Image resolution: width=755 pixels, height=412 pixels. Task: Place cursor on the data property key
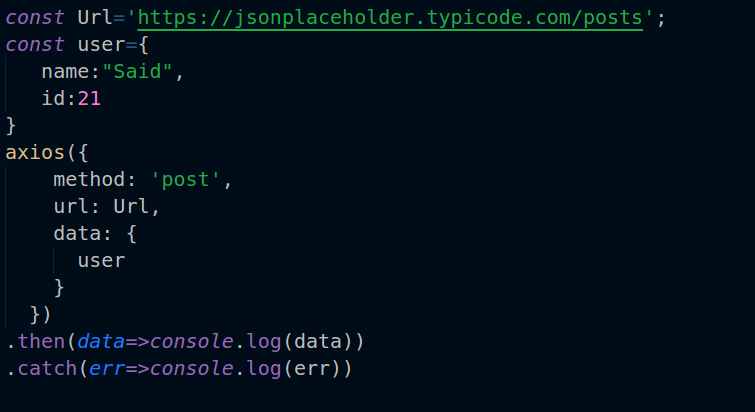pyautogui.click(x=76, y=234)
